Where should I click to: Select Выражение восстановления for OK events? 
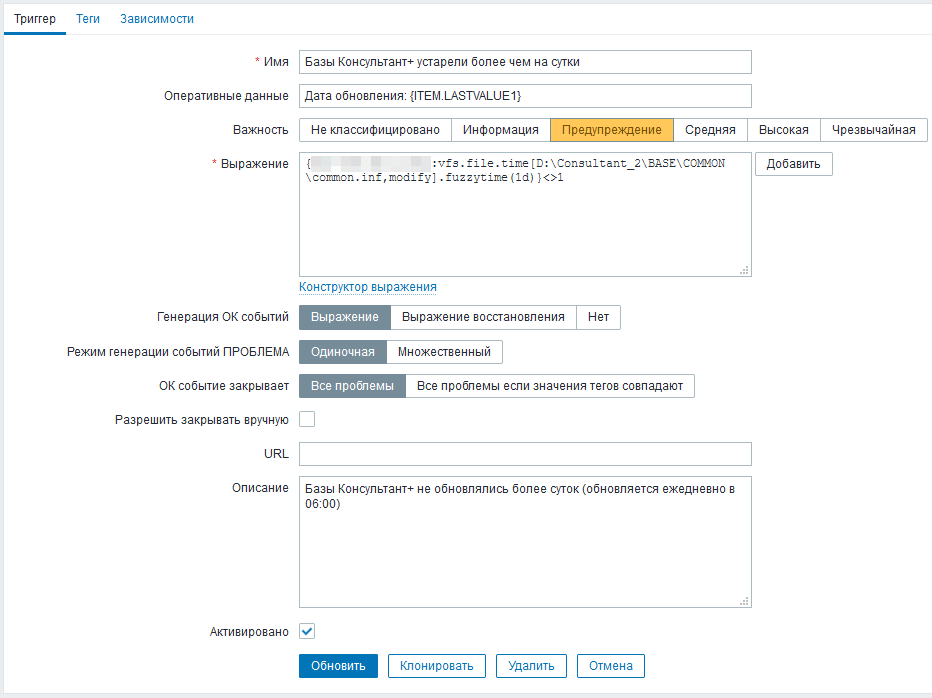[483, 318]
